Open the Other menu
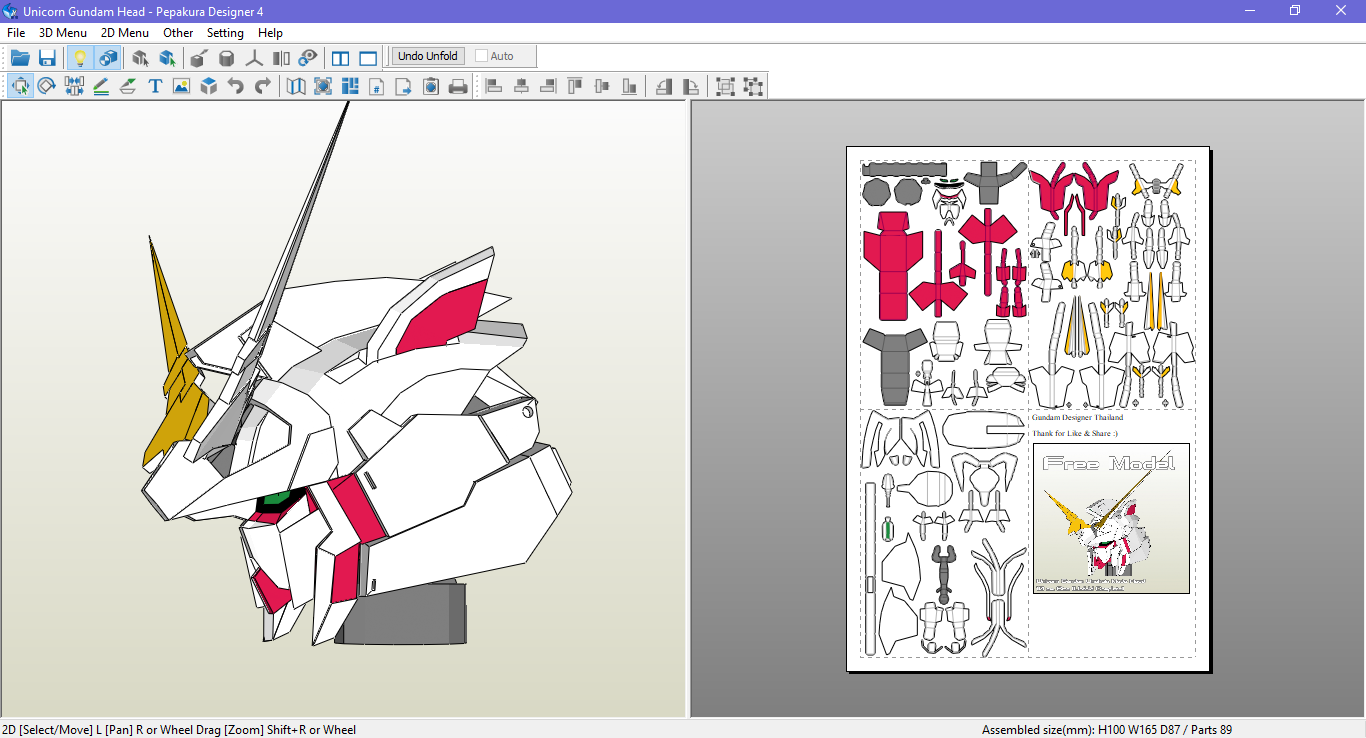This screenshot has height=738, width=1366. point(178,32)
